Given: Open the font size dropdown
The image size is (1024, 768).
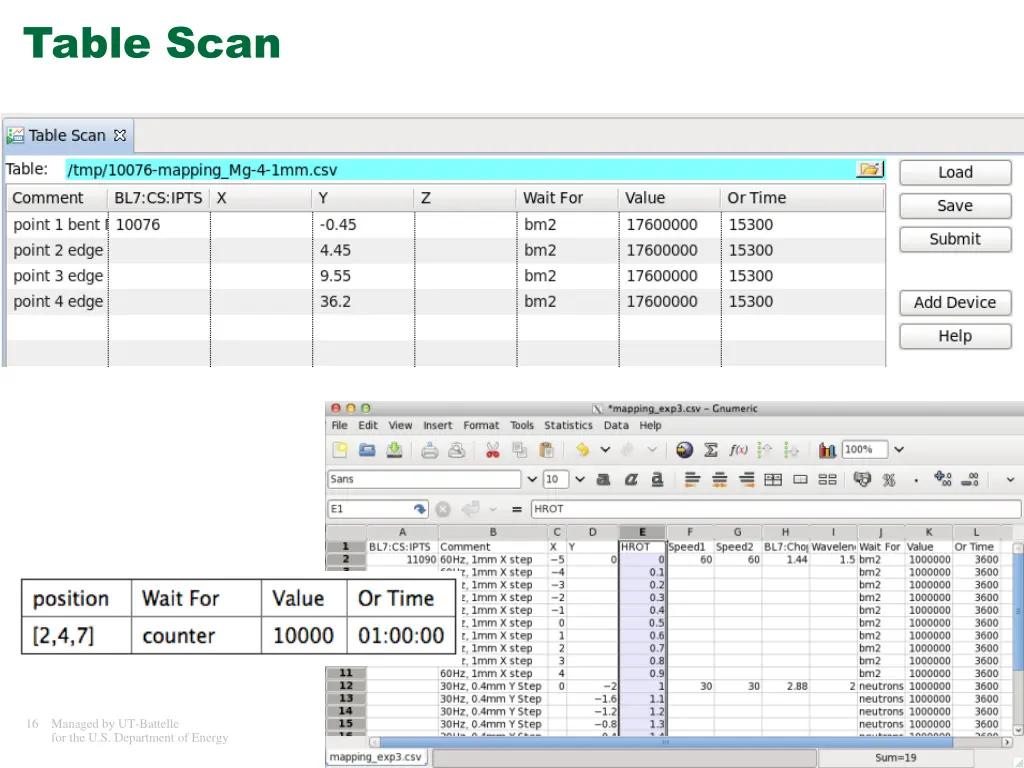Looking at the screenshot, I should pyautogui.click(x=579, y=480).
